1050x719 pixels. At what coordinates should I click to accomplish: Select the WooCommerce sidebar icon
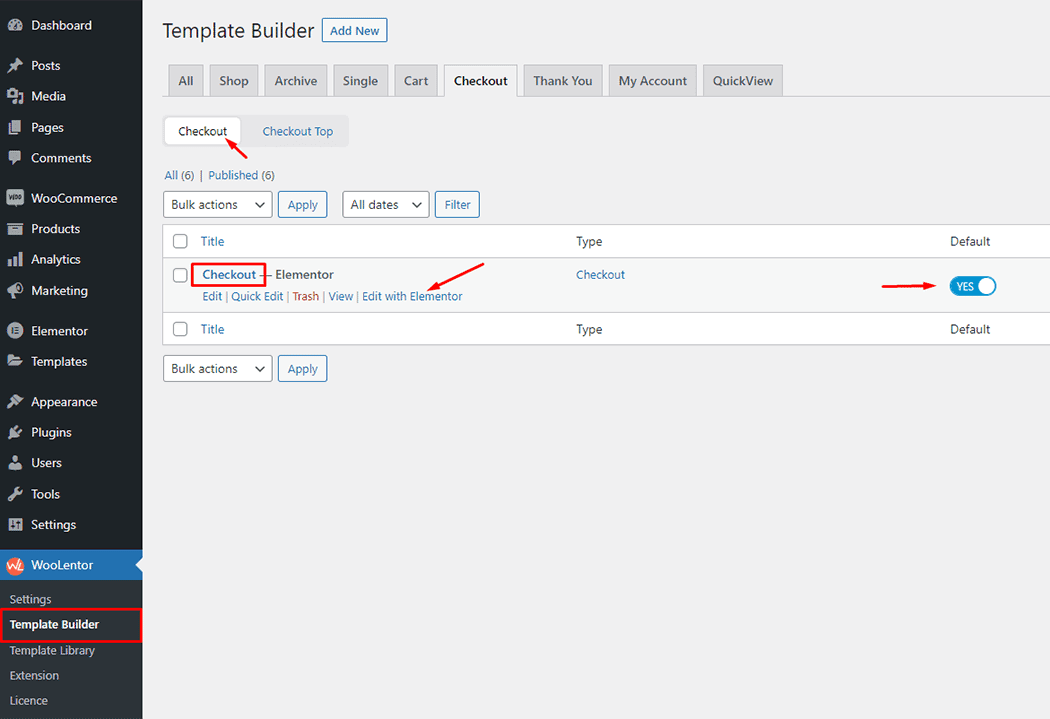click(17, 197)
